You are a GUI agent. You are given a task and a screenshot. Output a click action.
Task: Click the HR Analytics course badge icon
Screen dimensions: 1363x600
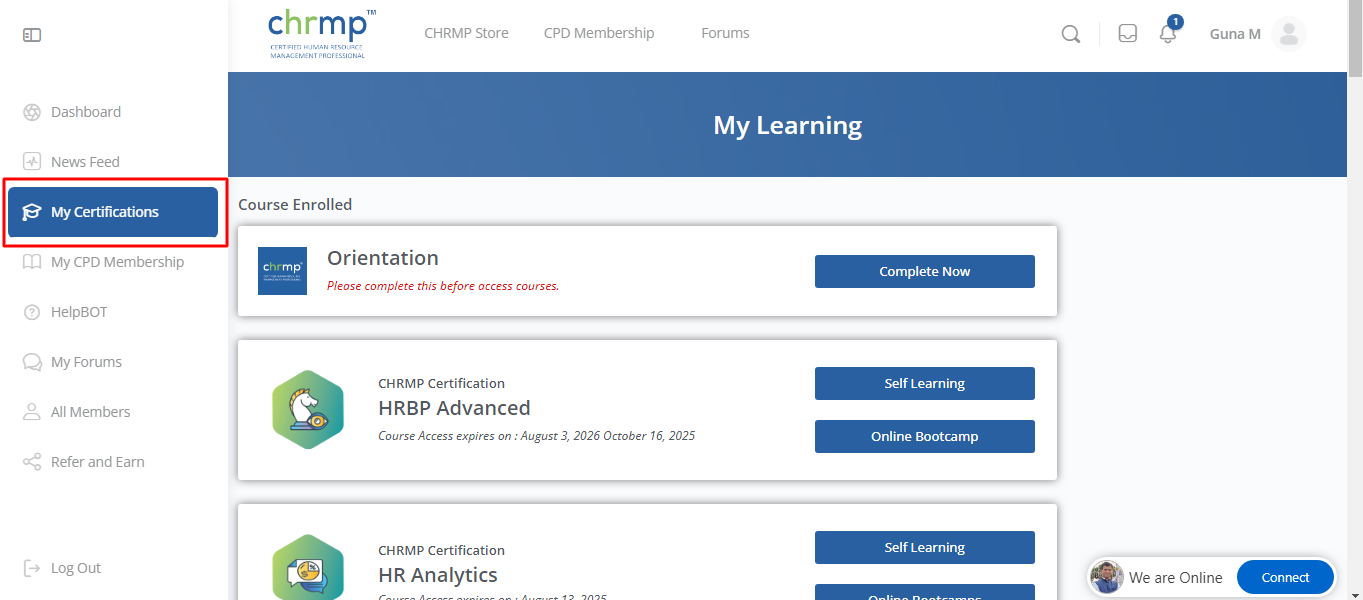pos(308,568)
